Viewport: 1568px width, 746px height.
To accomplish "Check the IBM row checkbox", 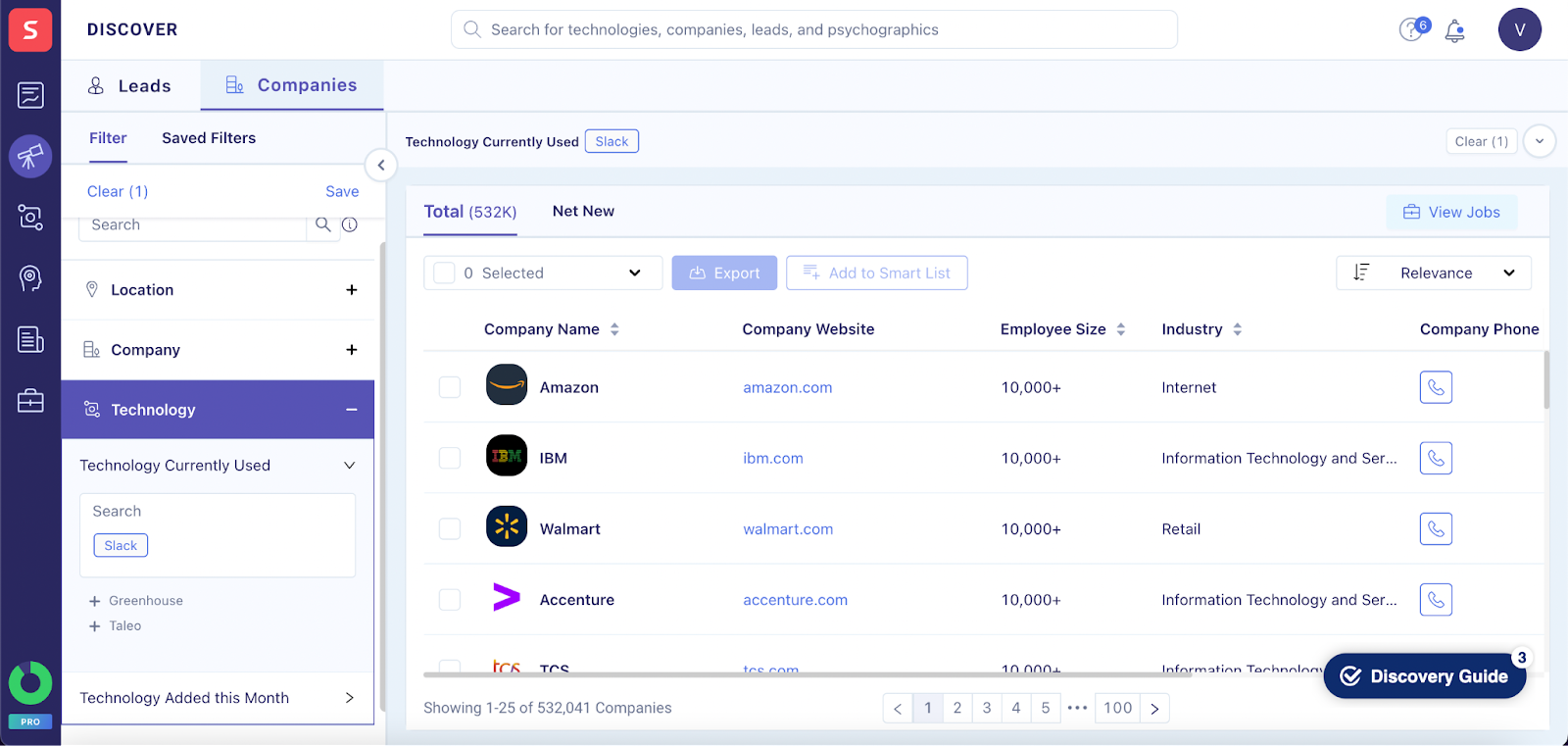I will click(450, 458).
